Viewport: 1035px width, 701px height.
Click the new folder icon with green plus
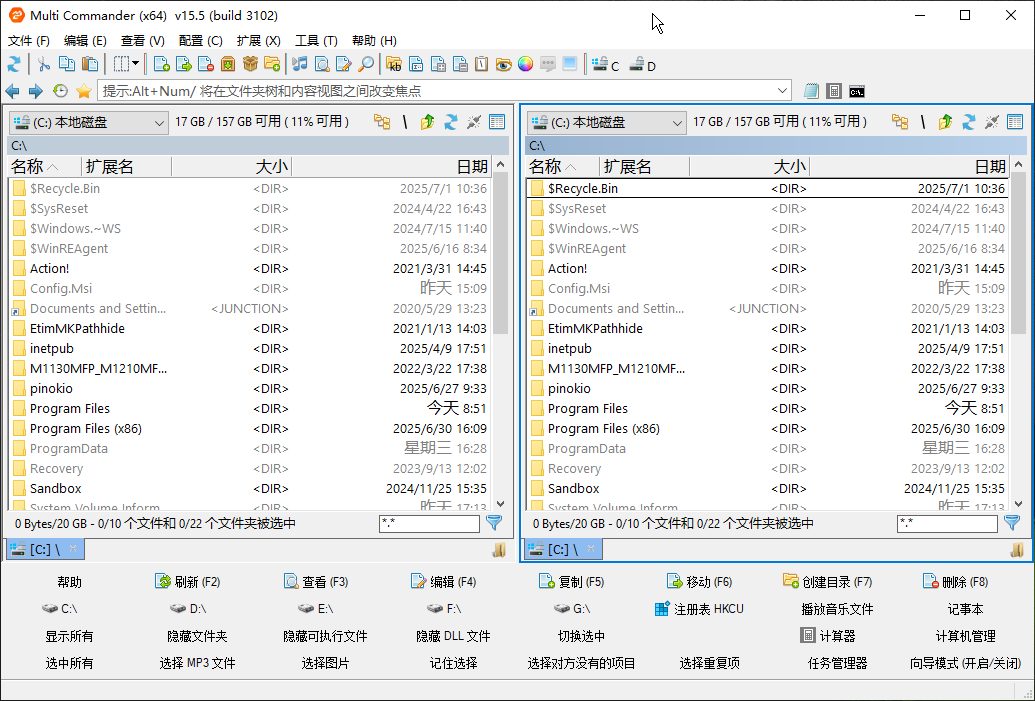click(272, 64)
